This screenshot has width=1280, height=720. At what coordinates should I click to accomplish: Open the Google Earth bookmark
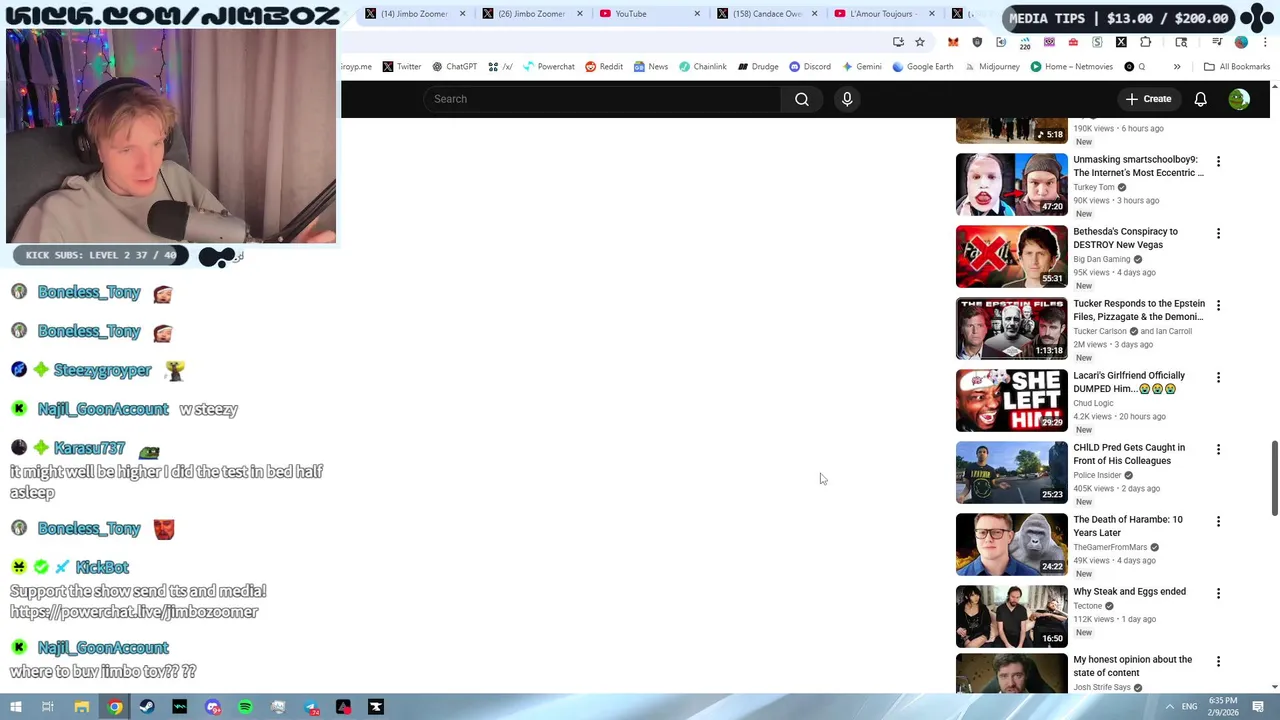[x=922, y=67]
